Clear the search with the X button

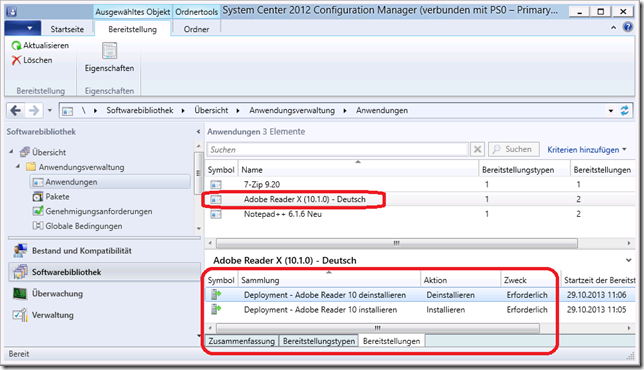pyautogui.click(x=477, y=149)
